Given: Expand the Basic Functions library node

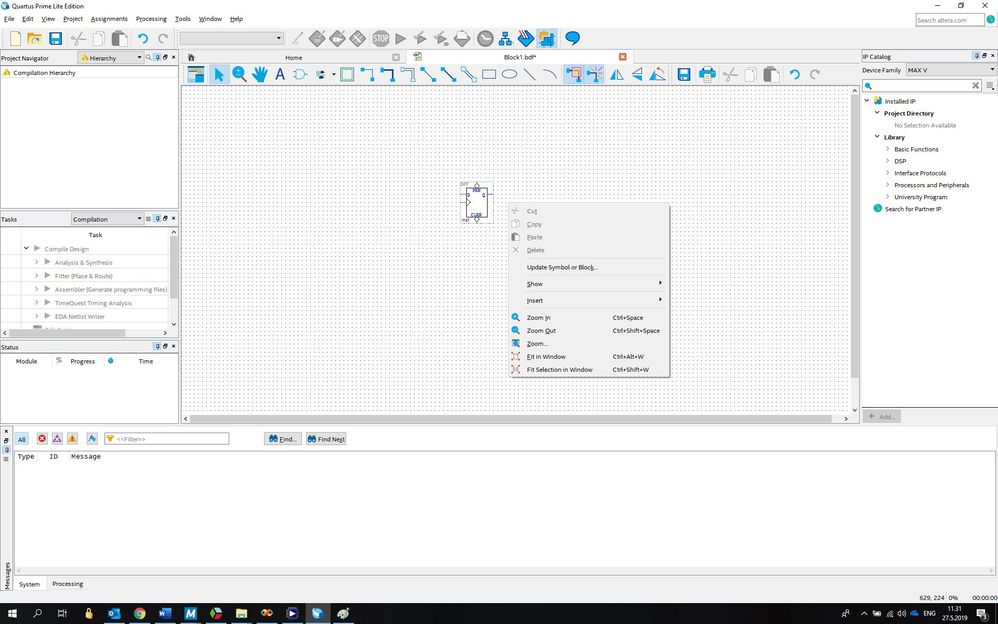Looking at the screenshot, I should [887, 149].
